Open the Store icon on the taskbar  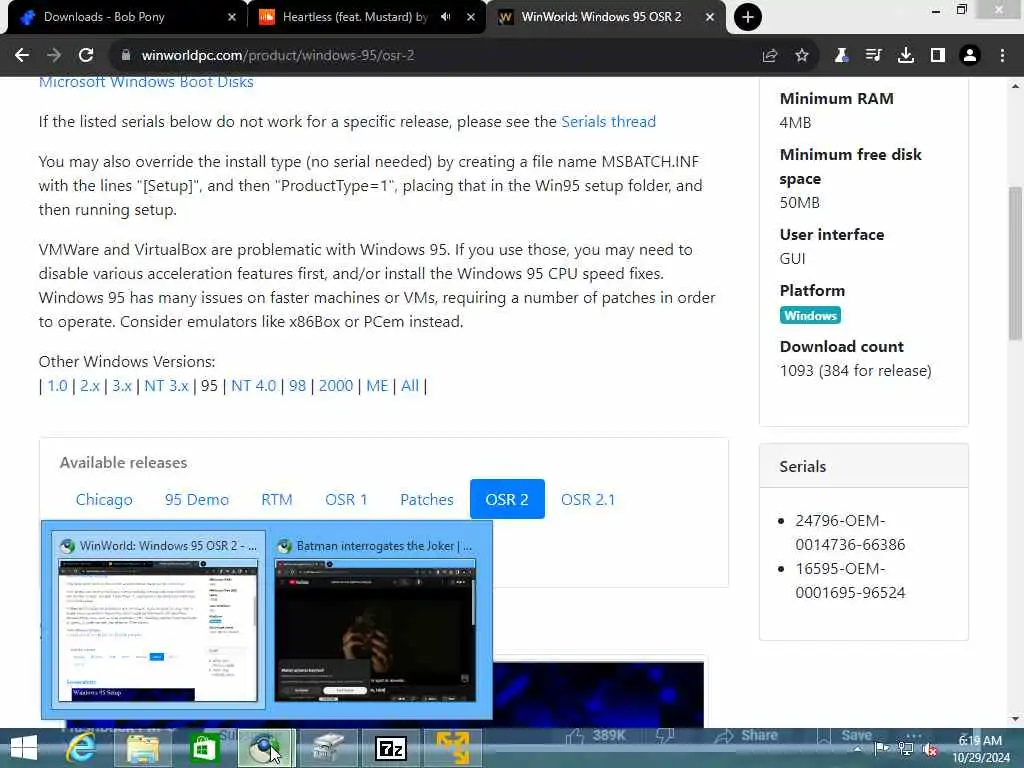tap(204, 748)
